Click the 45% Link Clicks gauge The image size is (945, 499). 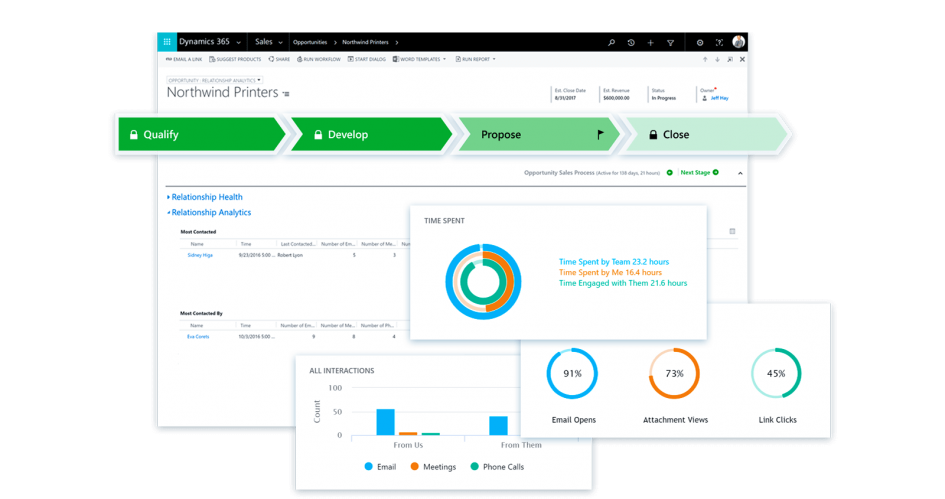coord(776,374)
